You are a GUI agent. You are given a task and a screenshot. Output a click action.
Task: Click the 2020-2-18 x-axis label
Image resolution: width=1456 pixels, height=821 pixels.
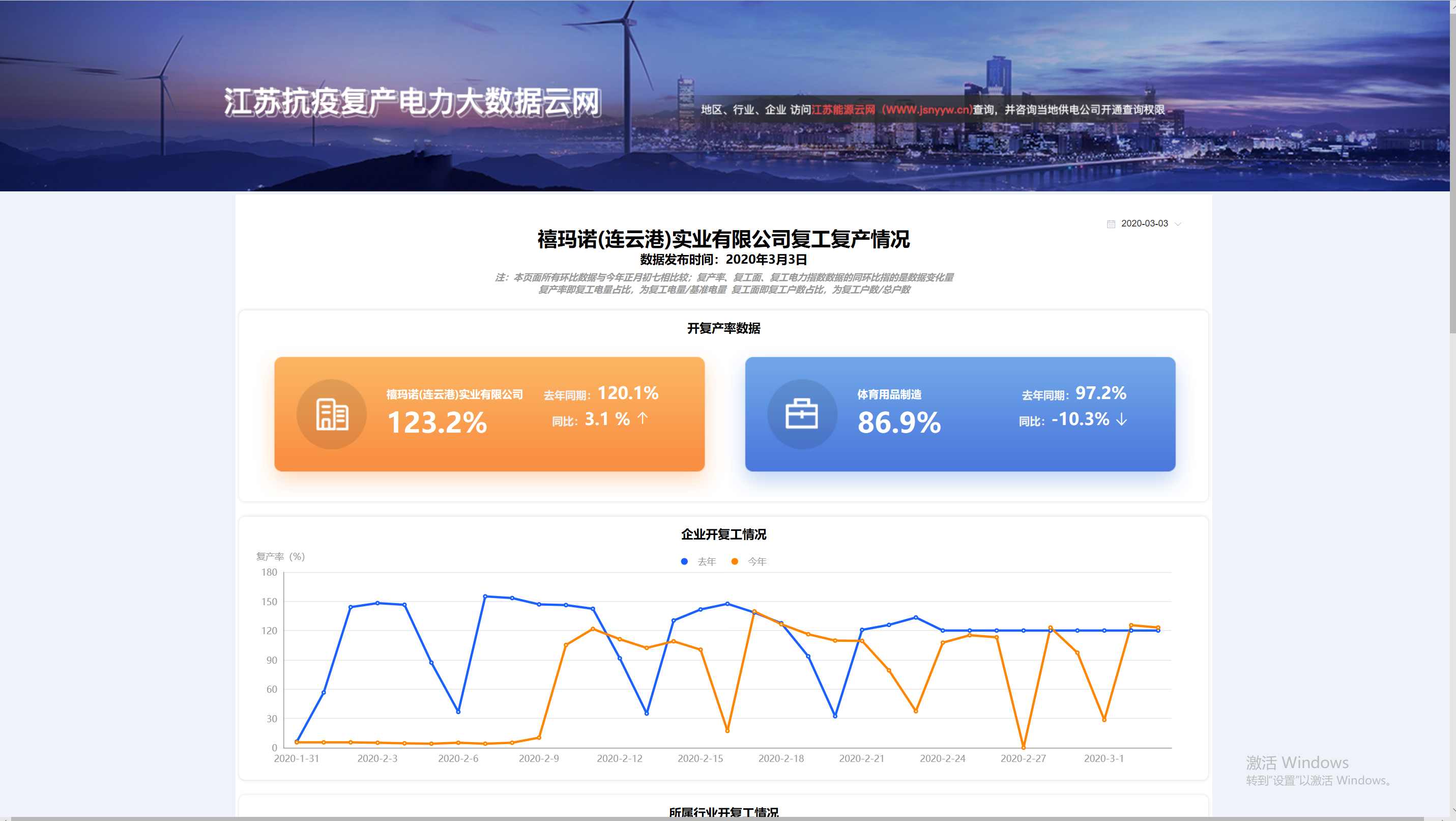780,758
